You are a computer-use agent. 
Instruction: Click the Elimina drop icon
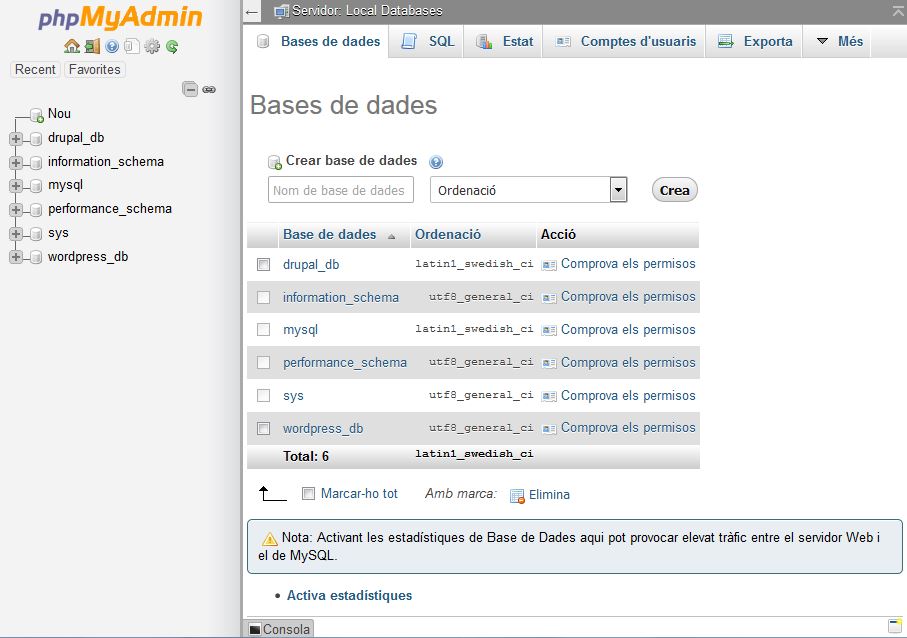pos(517,496)
